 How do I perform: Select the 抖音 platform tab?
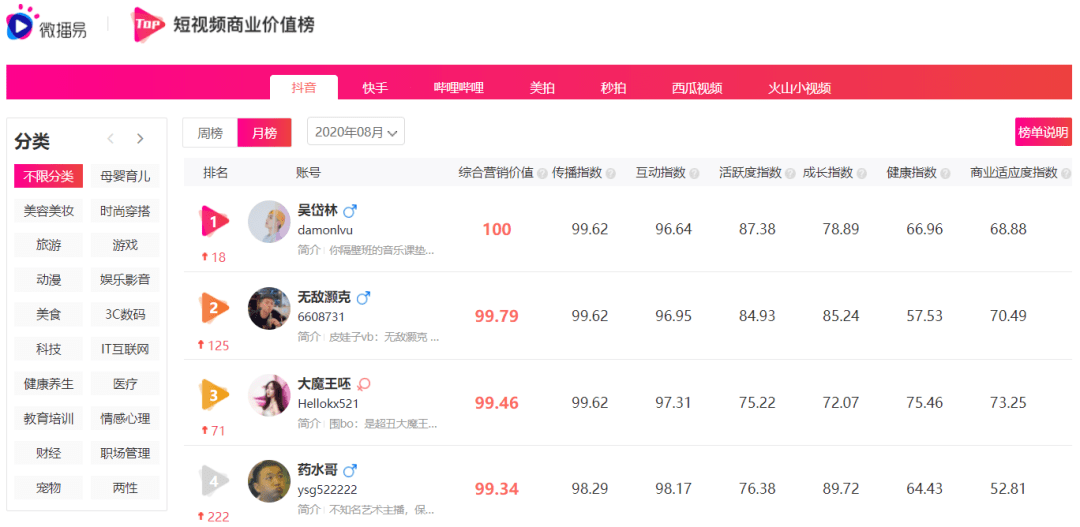[x=304, y=87]
